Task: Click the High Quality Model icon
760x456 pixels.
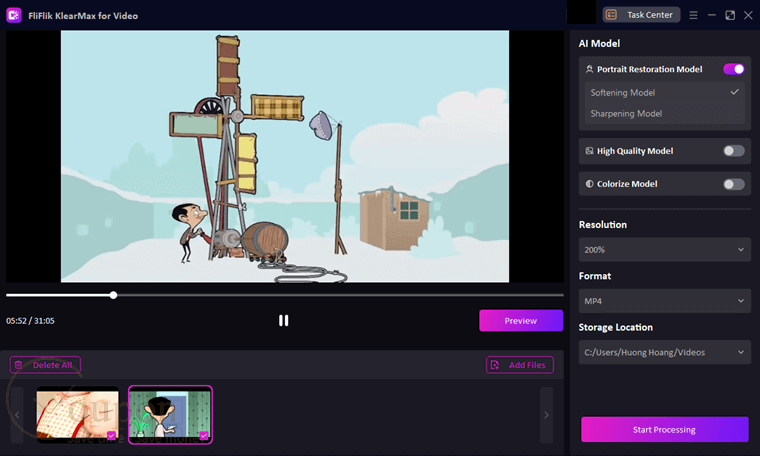Action: pyautogui.click(x=589, y=151)
